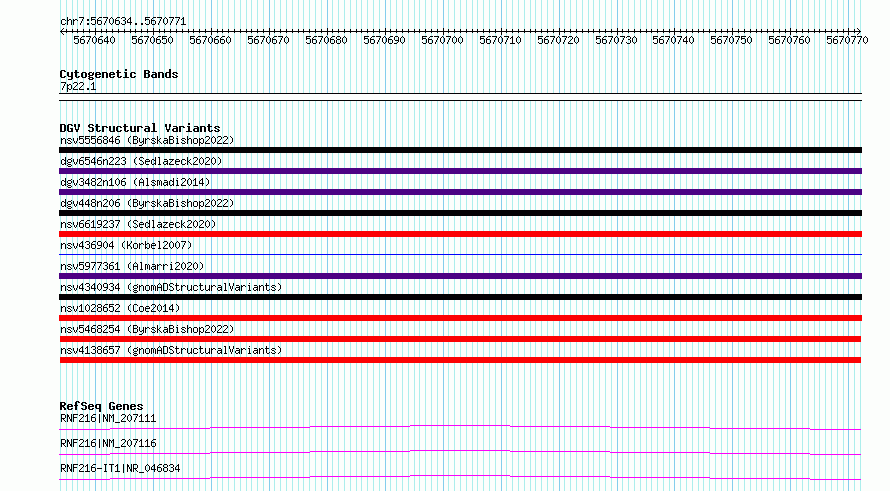Click the chr7:5670634..5670771 region label

pyautogui.click(x=123, y=22)
